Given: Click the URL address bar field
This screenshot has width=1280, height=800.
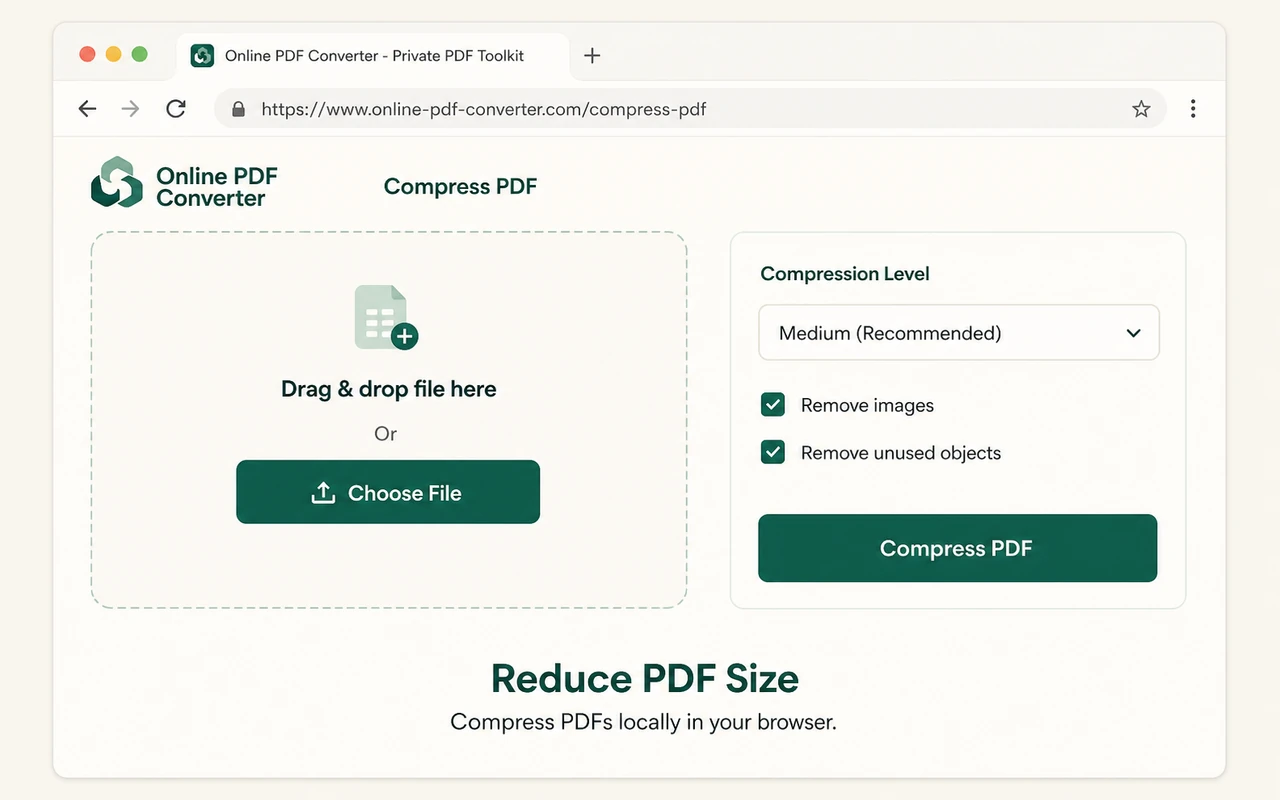Looking at the screenshot, I should [690, 109].
